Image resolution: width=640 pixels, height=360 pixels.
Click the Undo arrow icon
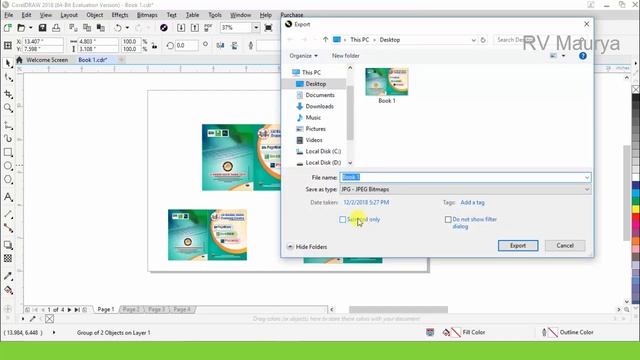click(118, 28)
